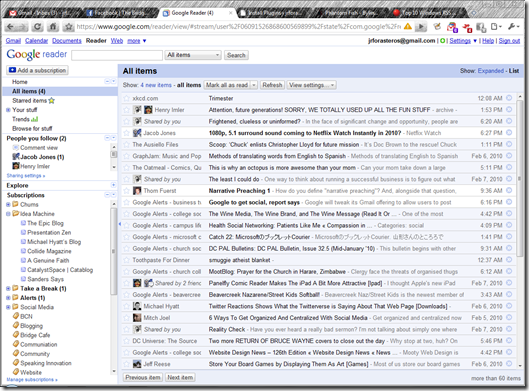Click Henry Imler's avatar in item list
The image size is (529, 391).
click(148, 110)
